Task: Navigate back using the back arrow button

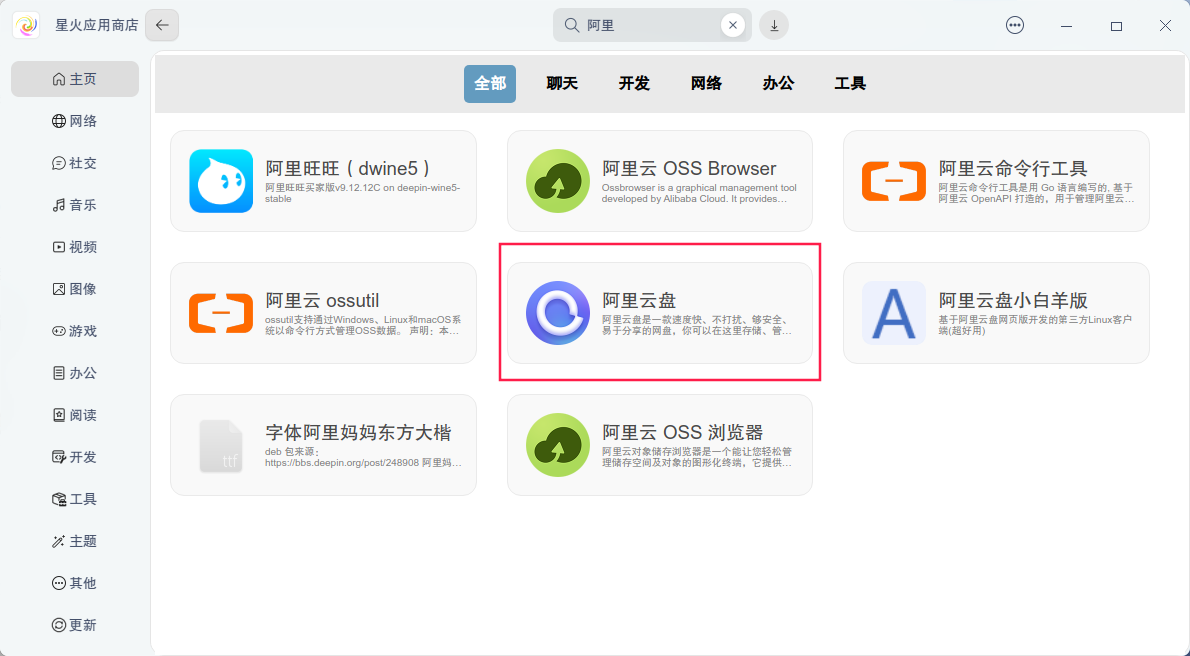Action: tap(161, 25)
